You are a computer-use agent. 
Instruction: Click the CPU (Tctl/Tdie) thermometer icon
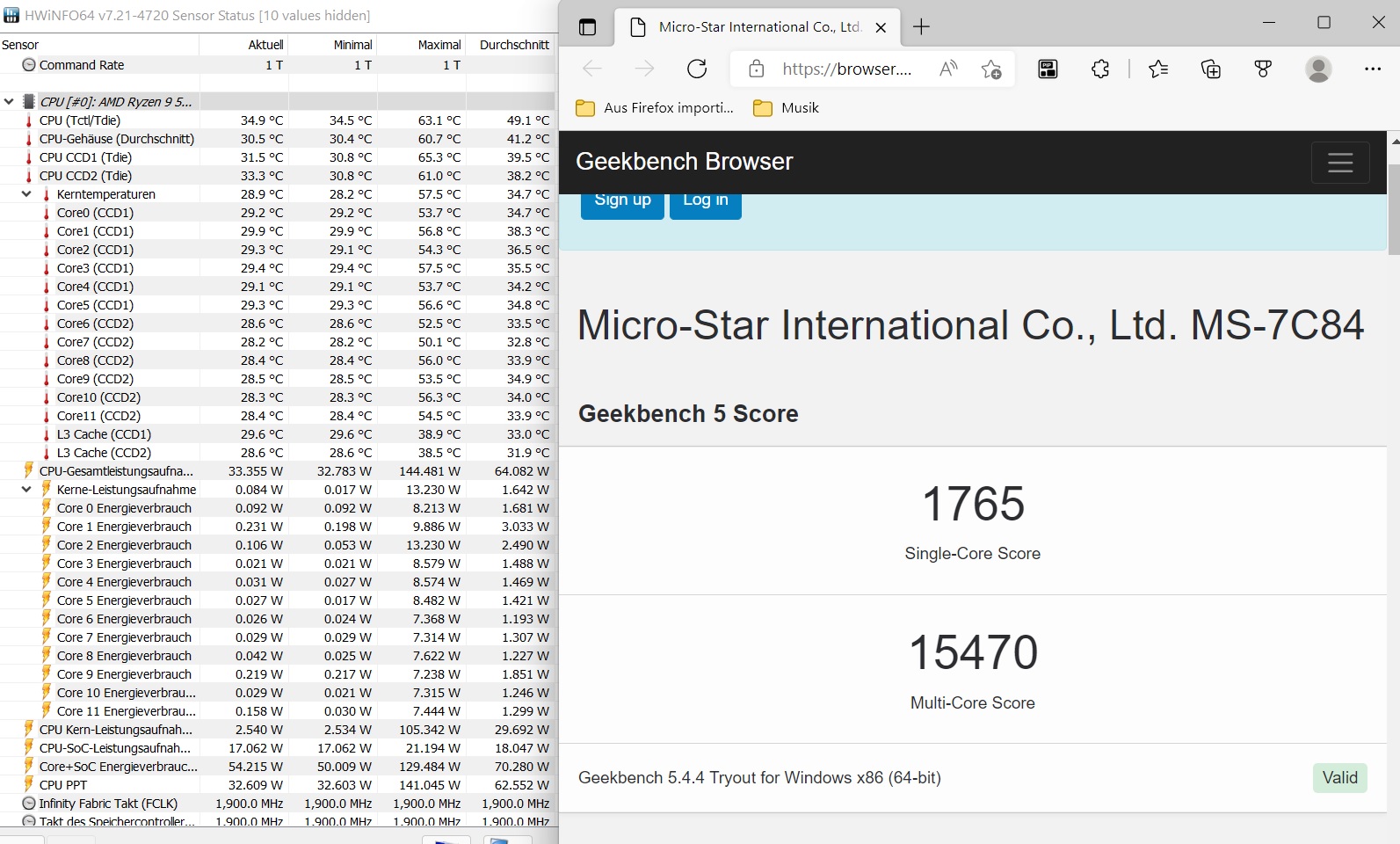[29, 120]
